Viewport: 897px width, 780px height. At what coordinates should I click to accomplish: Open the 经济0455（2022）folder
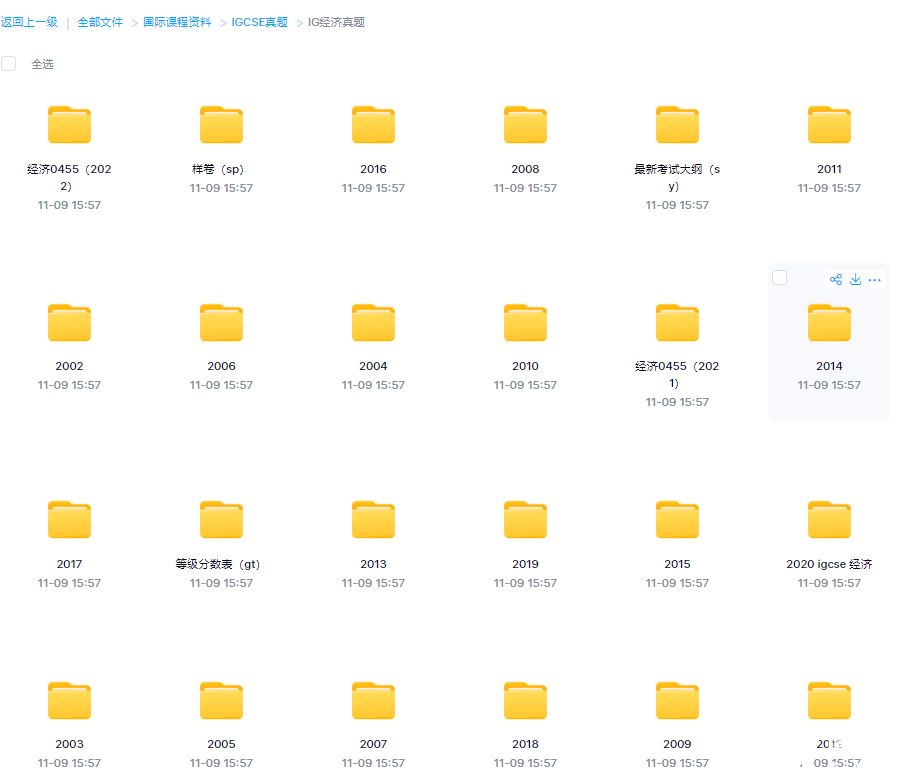[x=69, y=124]
